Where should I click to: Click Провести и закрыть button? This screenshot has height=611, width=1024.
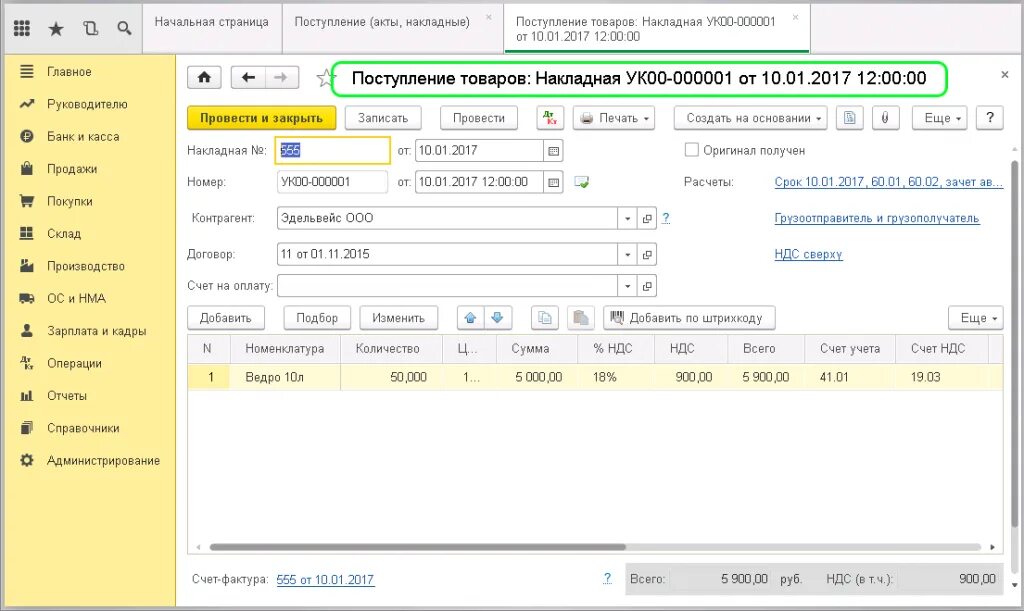point(261,118)
